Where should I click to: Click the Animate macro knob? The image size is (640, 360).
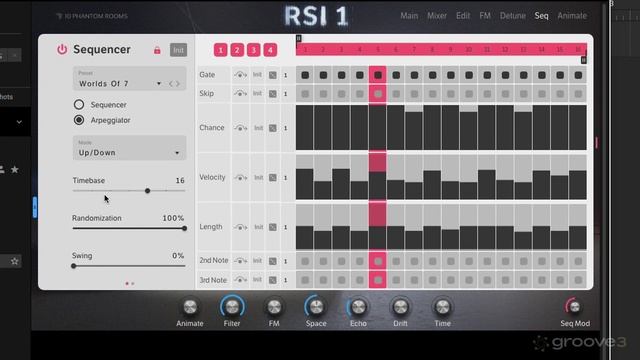[x=190, y=307]
